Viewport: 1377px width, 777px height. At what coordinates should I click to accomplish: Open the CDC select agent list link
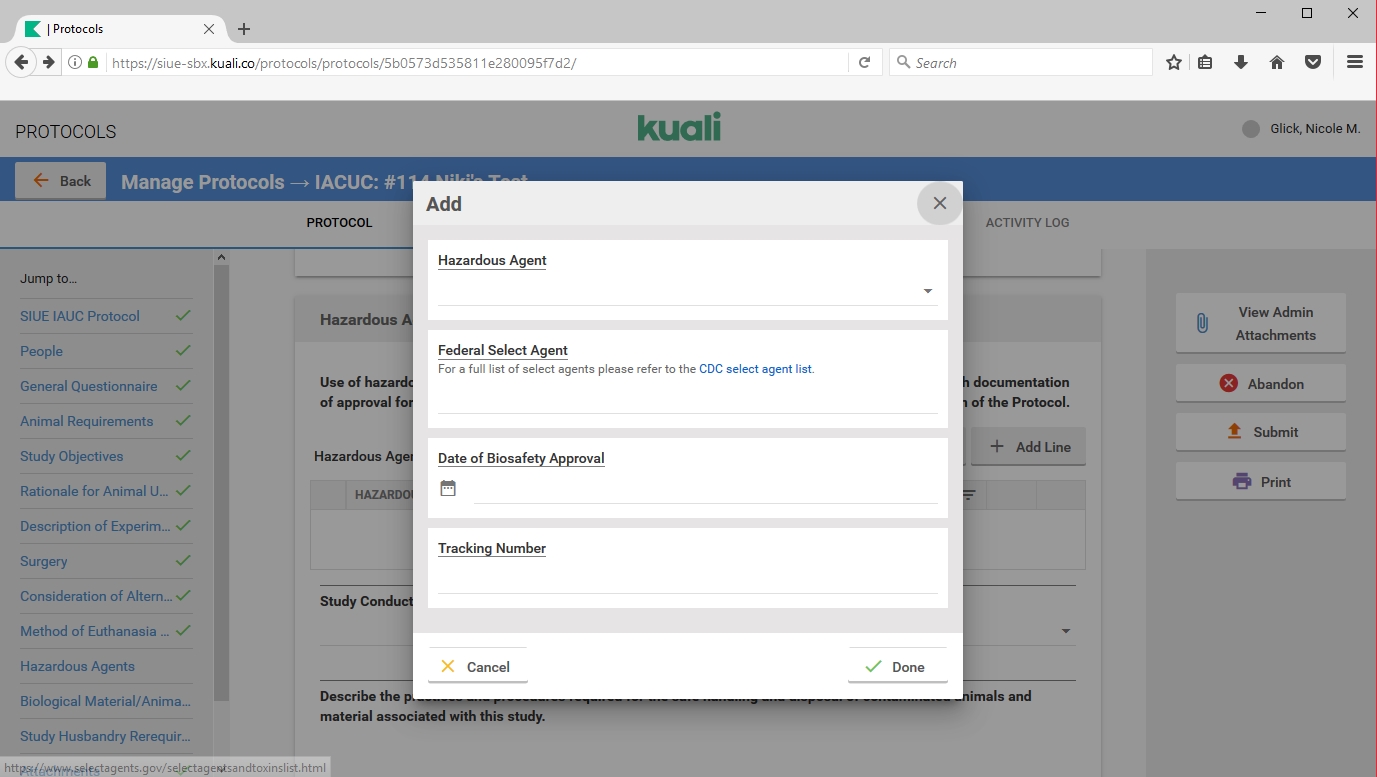point(755,369)
